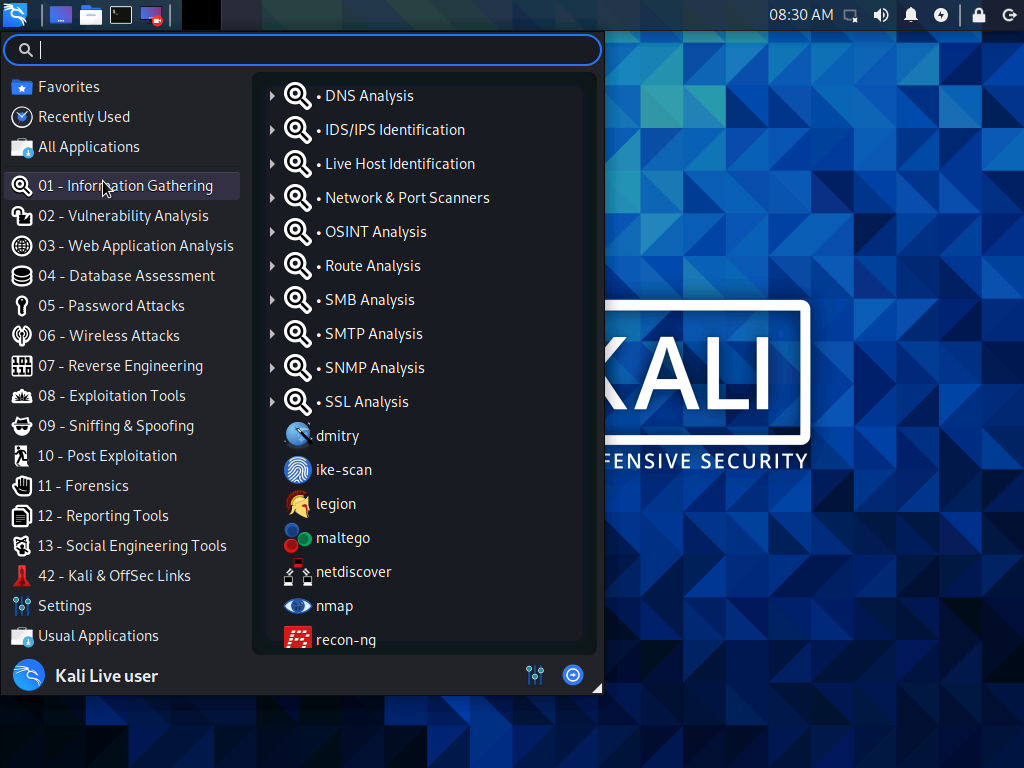Click the show desktop panel icon
The image size is (1024, 768).
(61, 15)
